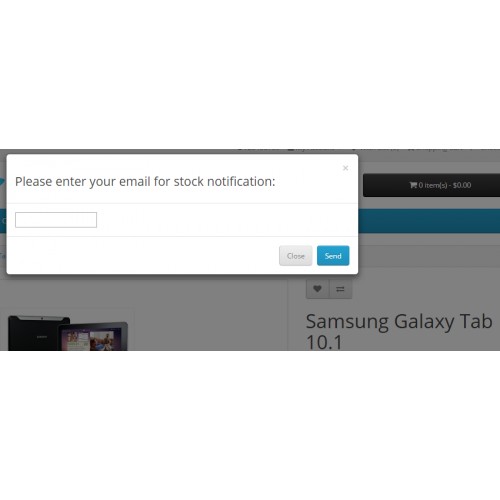The width and height of the screenshot is (500, 500).
Task: Select the compare arrows icon
Action: click(x=340, y=289)
